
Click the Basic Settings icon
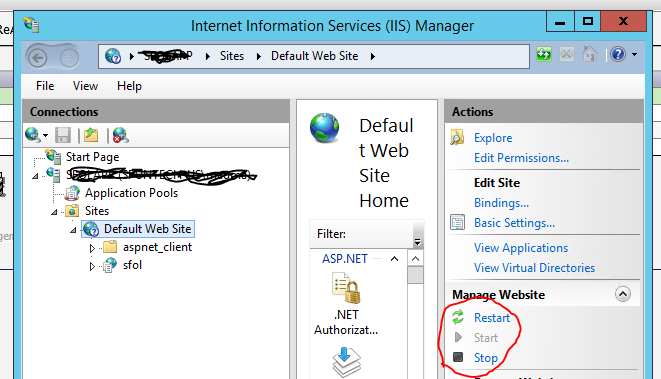pos(457,222)
